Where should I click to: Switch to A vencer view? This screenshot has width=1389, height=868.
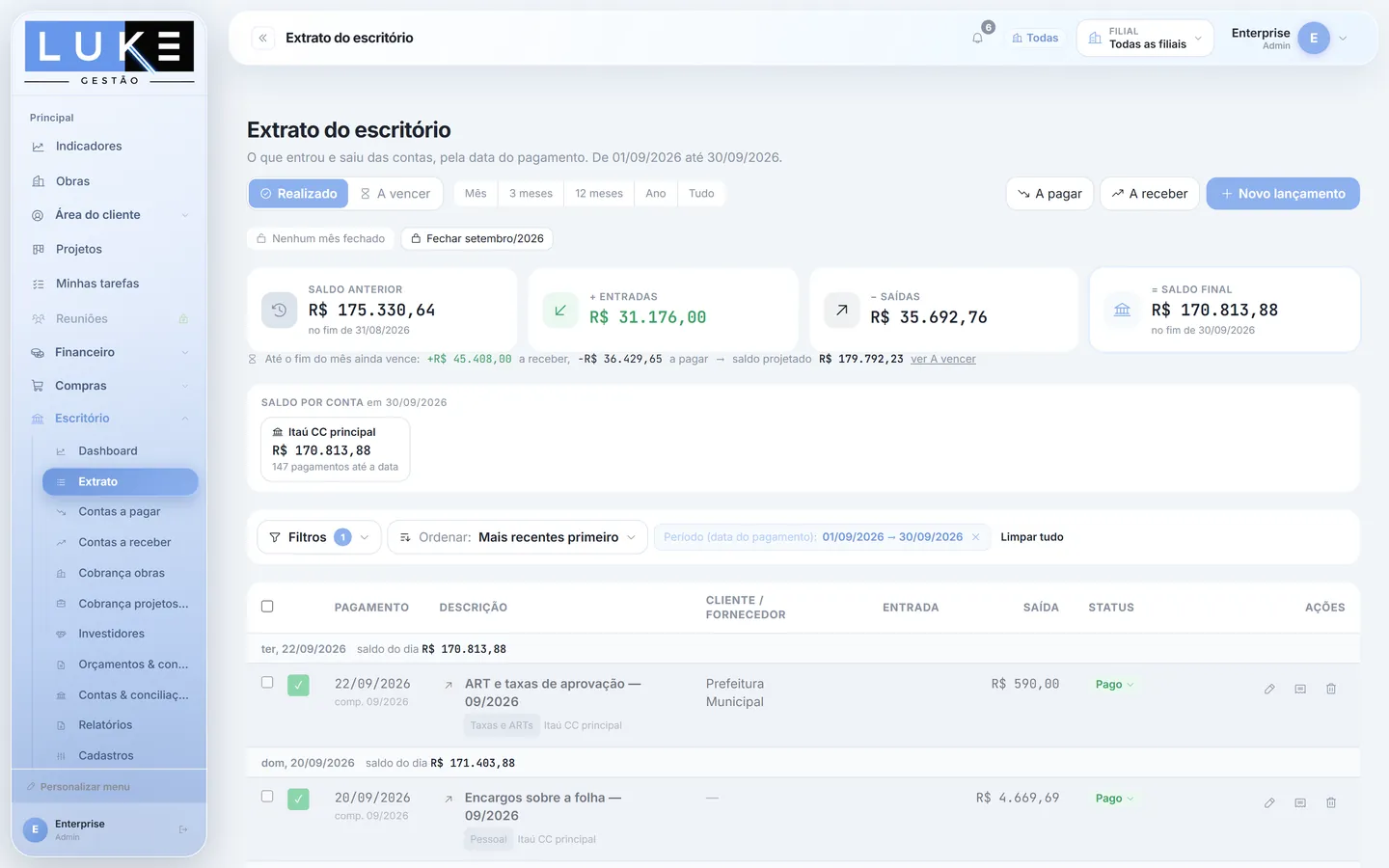[395, 194]
